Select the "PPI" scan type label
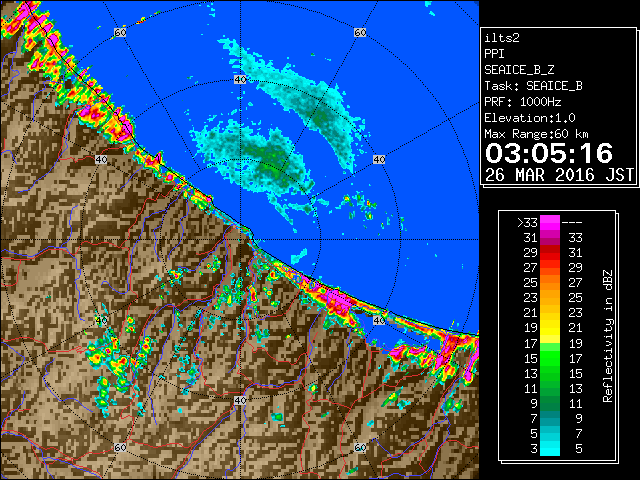Screen dimensions: 640x480 (x=494, y=54)
